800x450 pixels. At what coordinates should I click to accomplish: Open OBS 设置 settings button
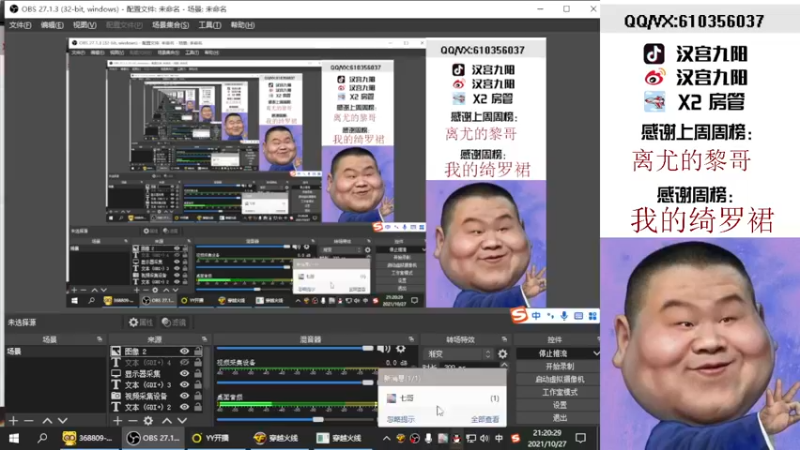coord(560,405)
